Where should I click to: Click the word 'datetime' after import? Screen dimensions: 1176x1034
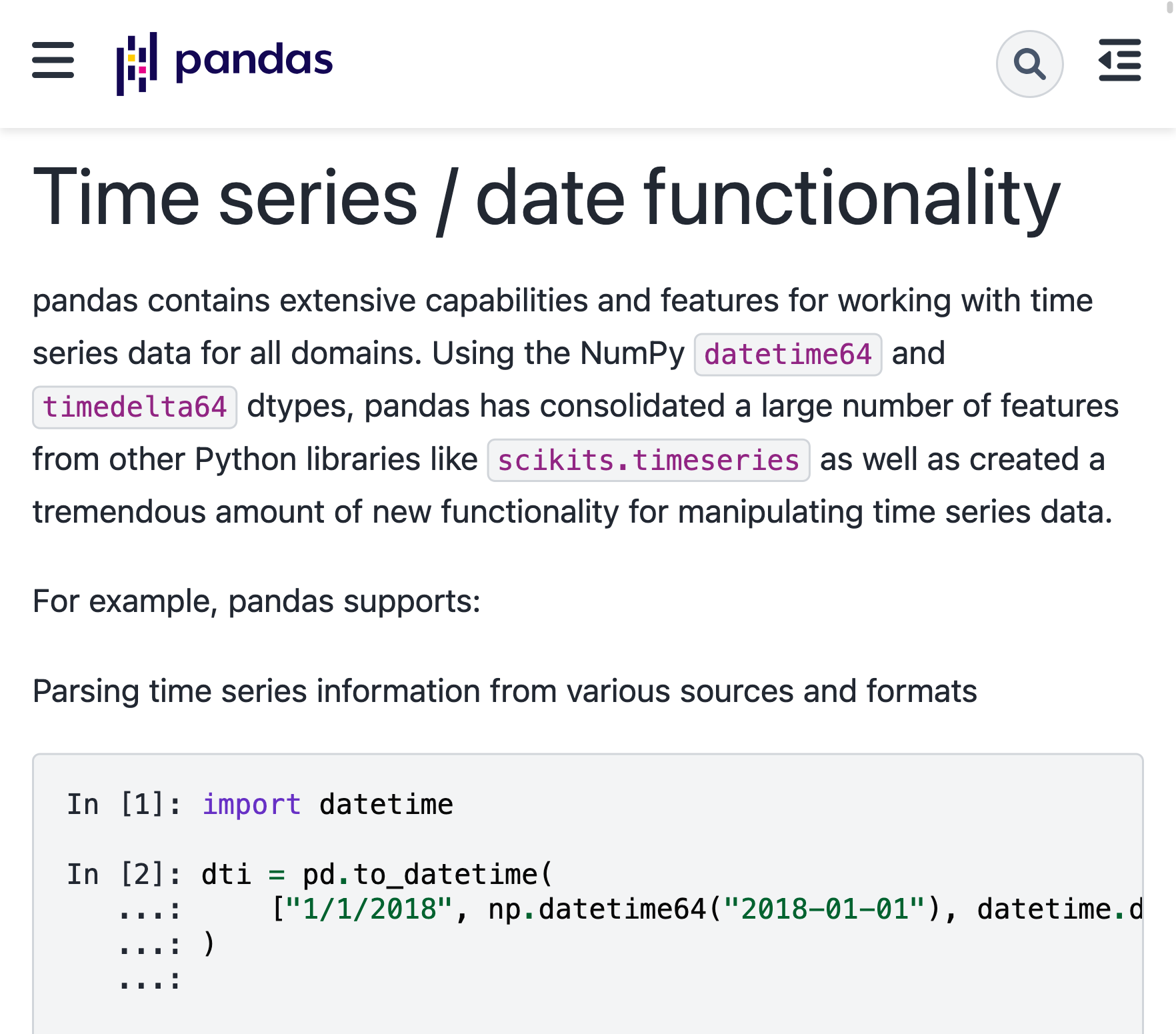(x=386, y=805)
